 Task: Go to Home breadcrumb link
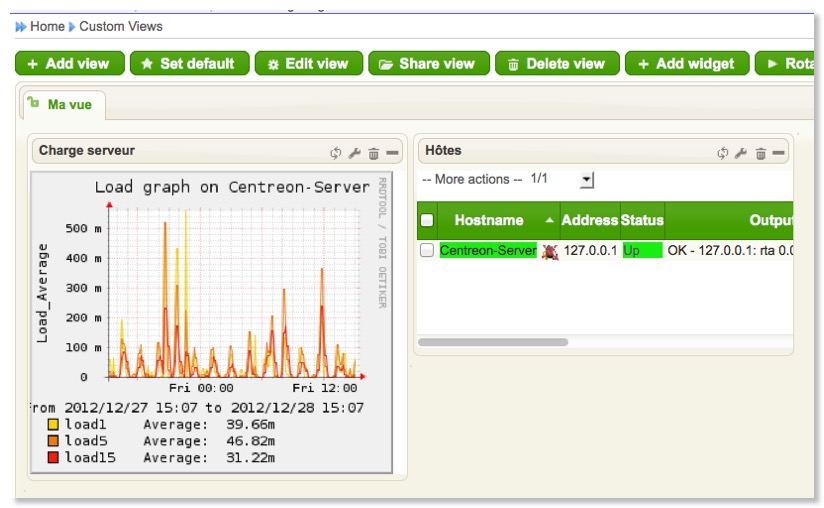point(47,26)
